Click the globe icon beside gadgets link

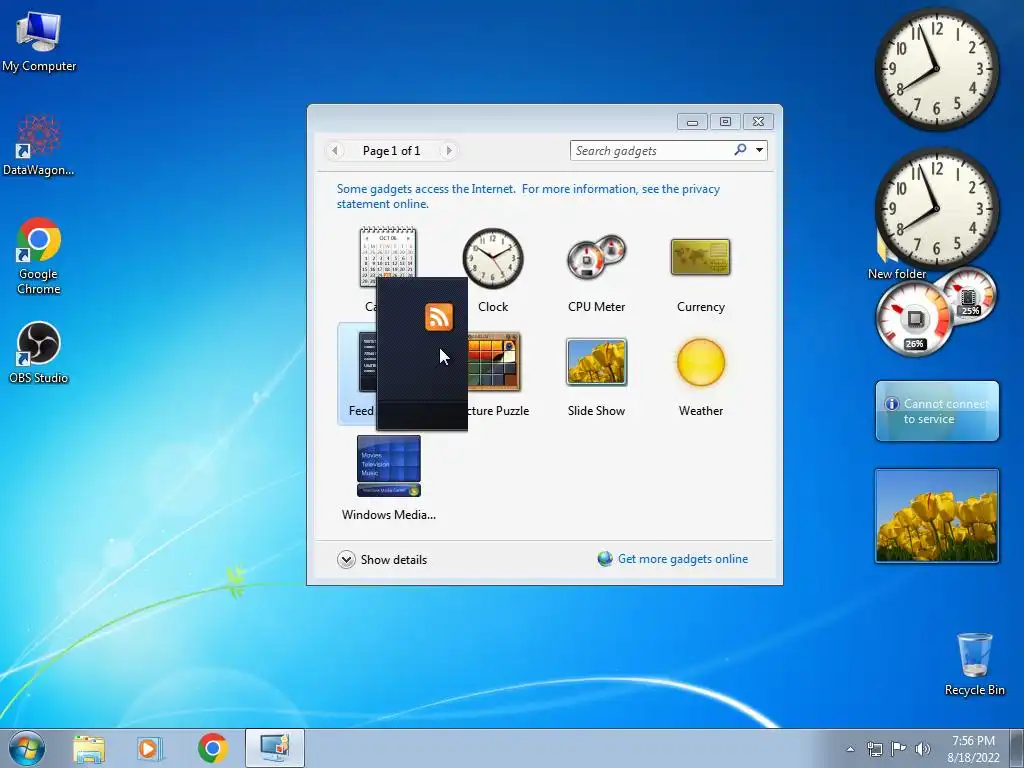(x=605, y=559)
